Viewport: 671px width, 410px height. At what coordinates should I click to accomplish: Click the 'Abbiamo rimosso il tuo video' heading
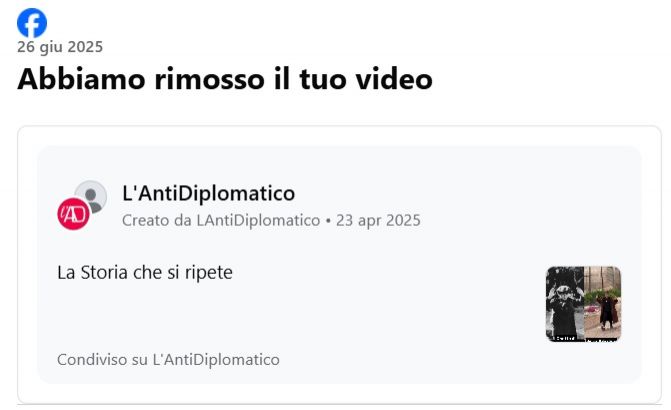coord(225,79)
